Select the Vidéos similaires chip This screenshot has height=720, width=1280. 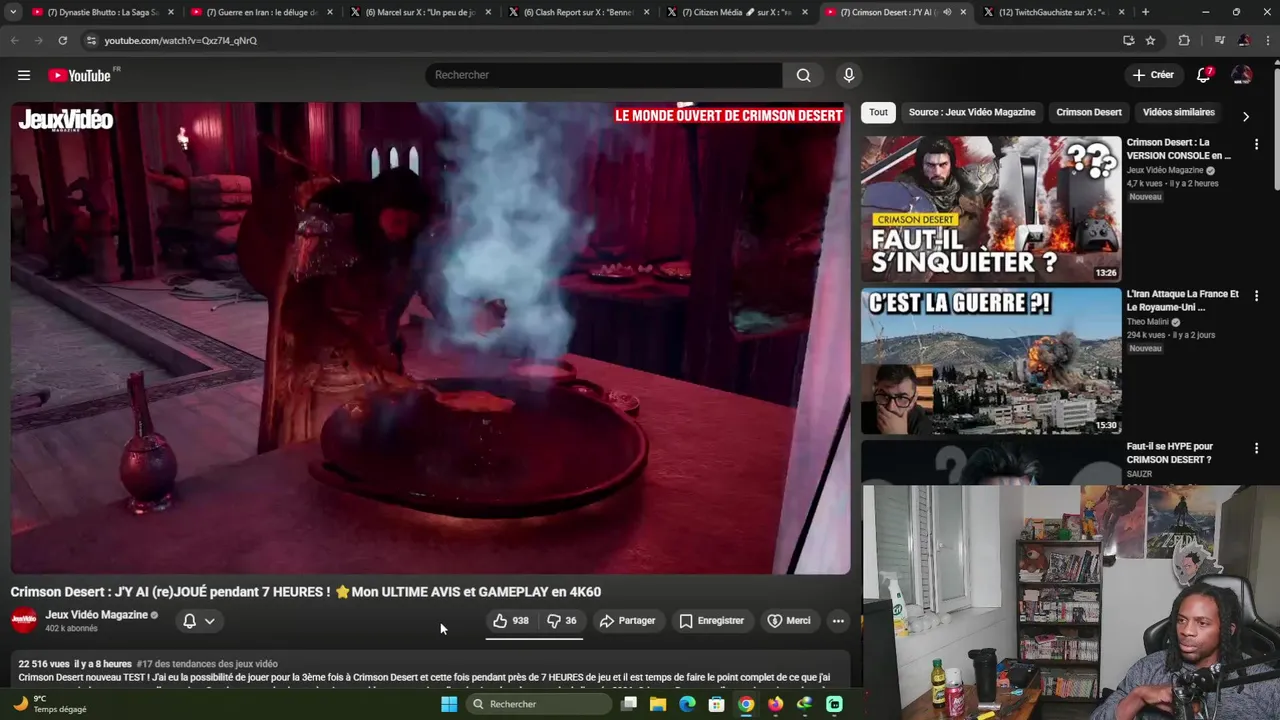(1179, 112)
